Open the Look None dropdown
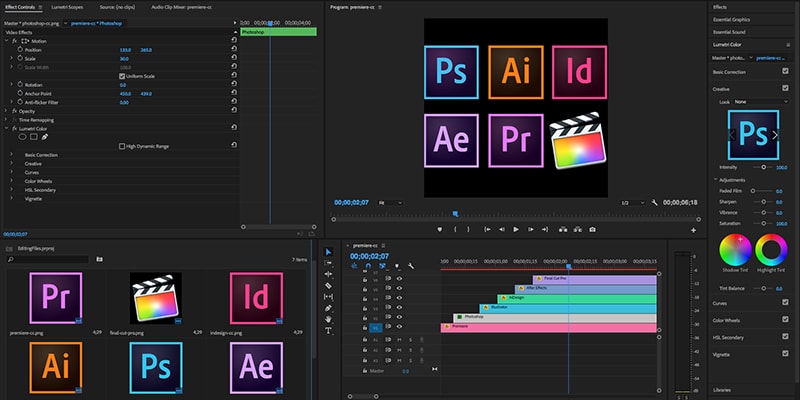The width and height of the screenshot is (800, 400). point(762,102)
